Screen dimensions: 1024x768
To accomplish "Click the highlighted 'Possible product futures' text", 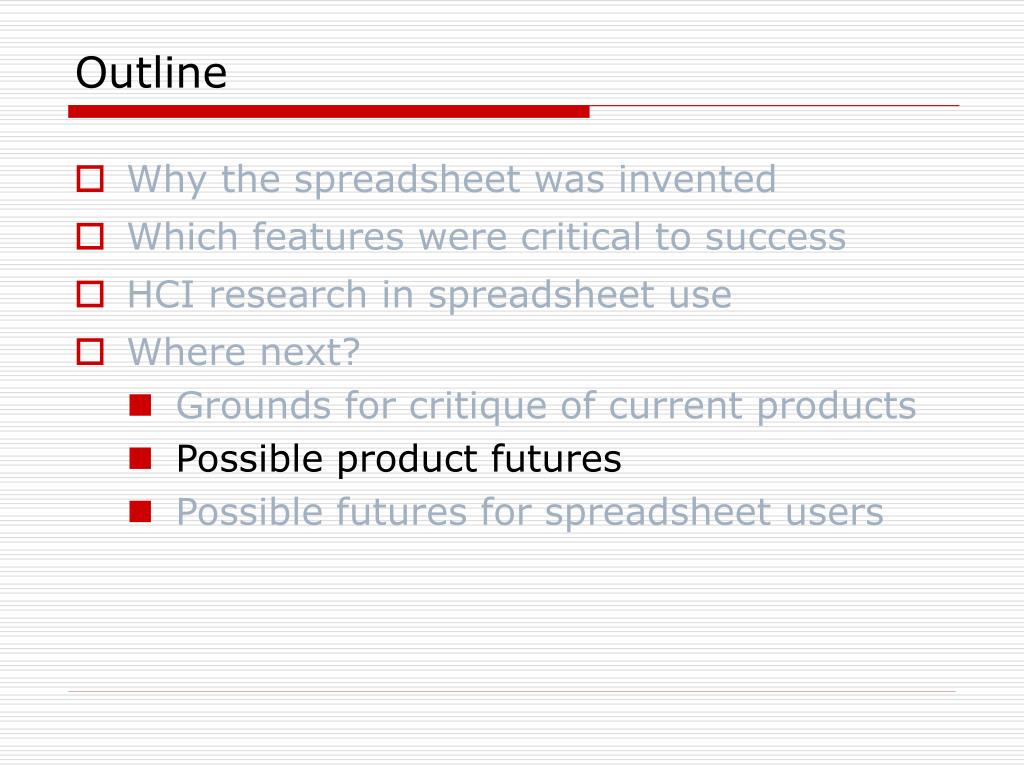I will tap(399, 458).
